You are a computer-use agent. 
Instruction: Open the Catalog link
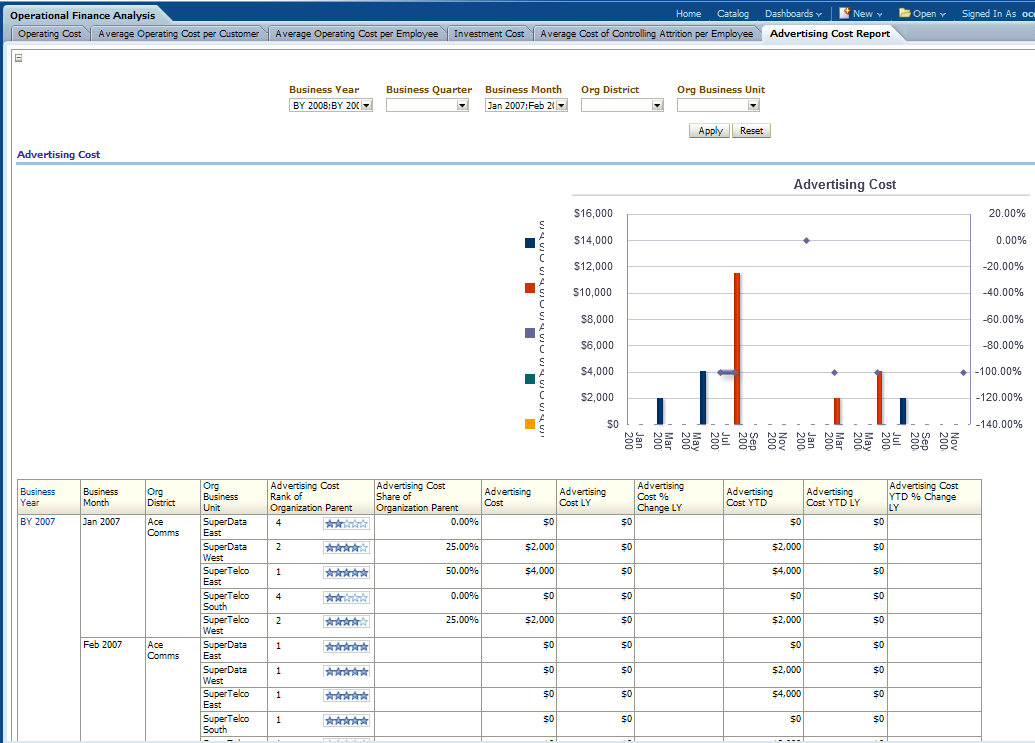coord(733,14)
